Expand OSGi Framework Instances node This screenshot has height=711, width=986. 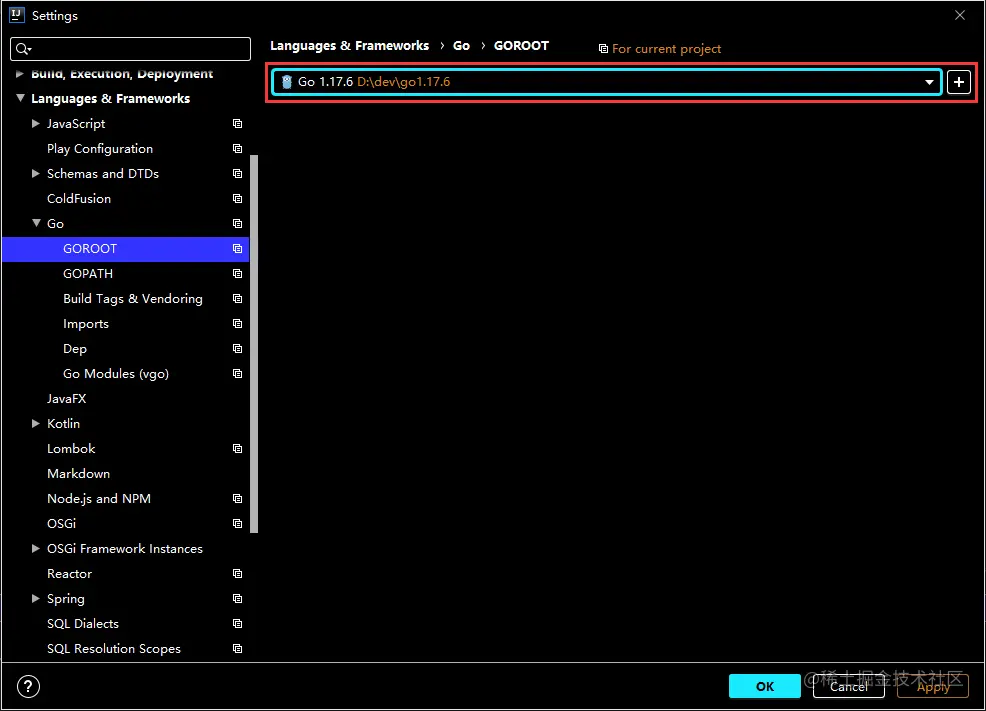click(x=36, y=548)
